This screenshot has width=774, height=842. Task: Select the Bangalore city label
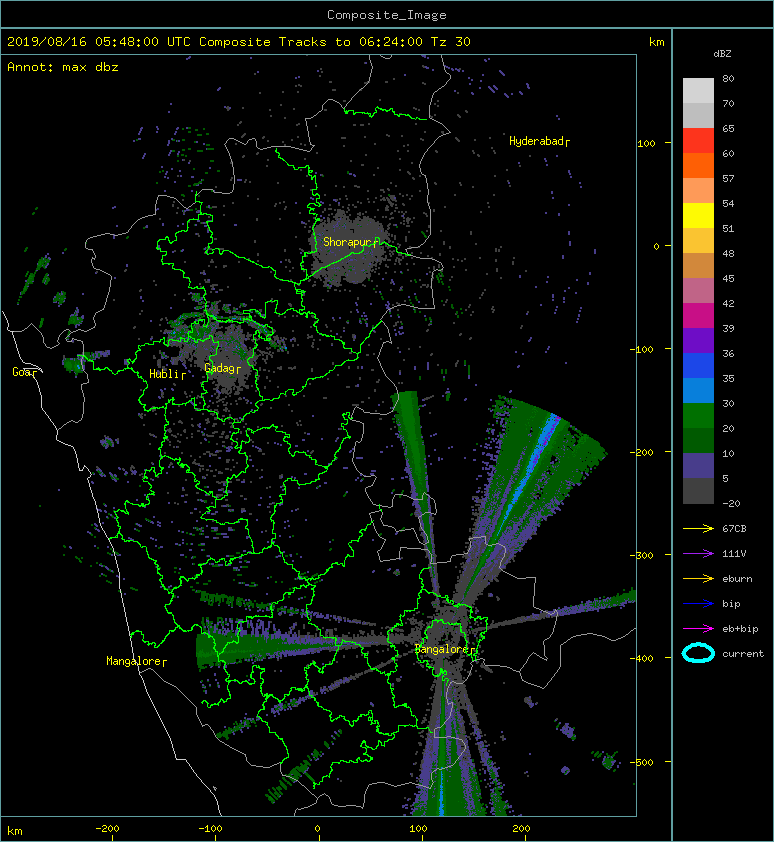[x=444, y=649]
